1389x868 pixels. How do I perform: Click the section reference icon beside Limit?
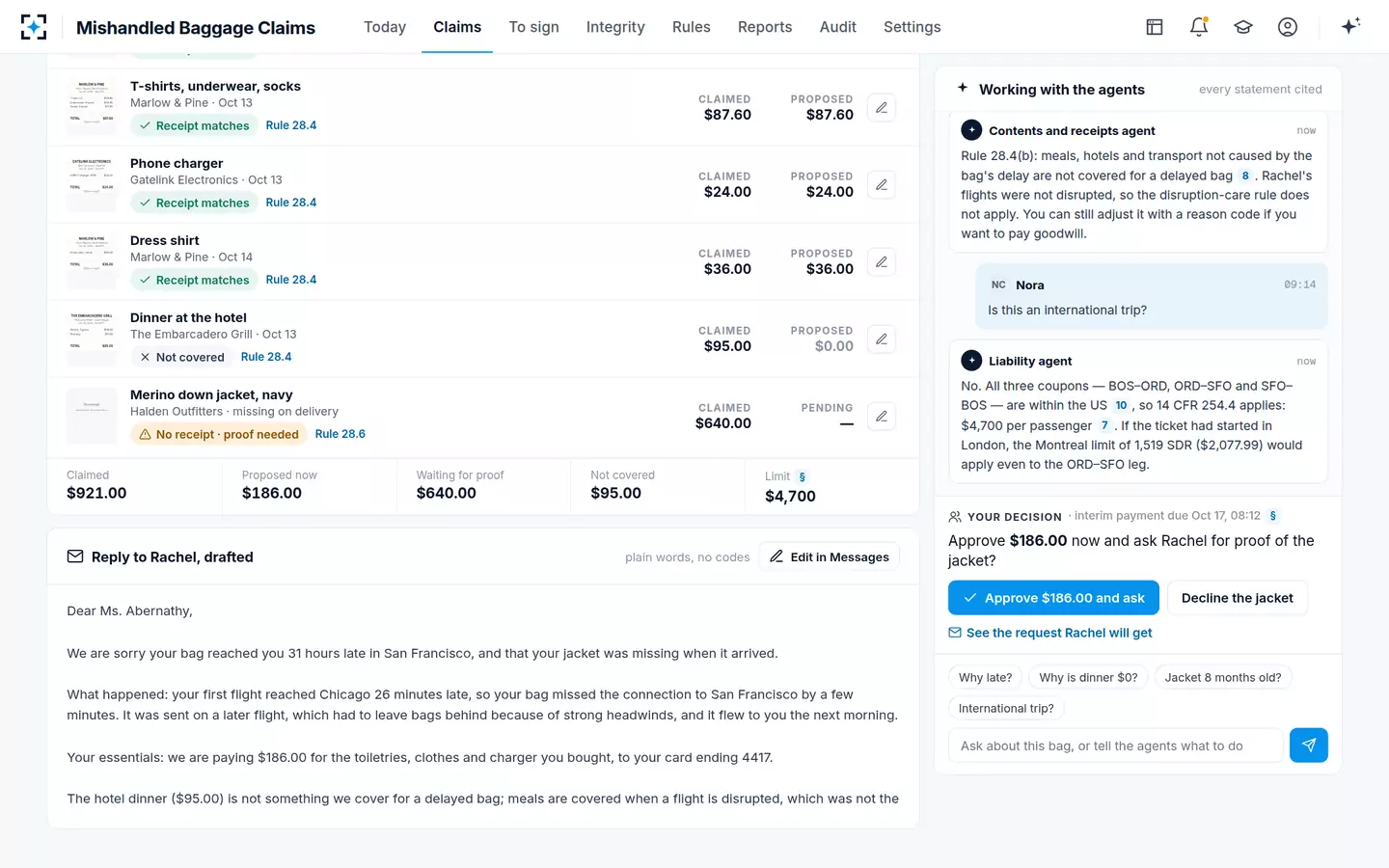tap(803, 476)
